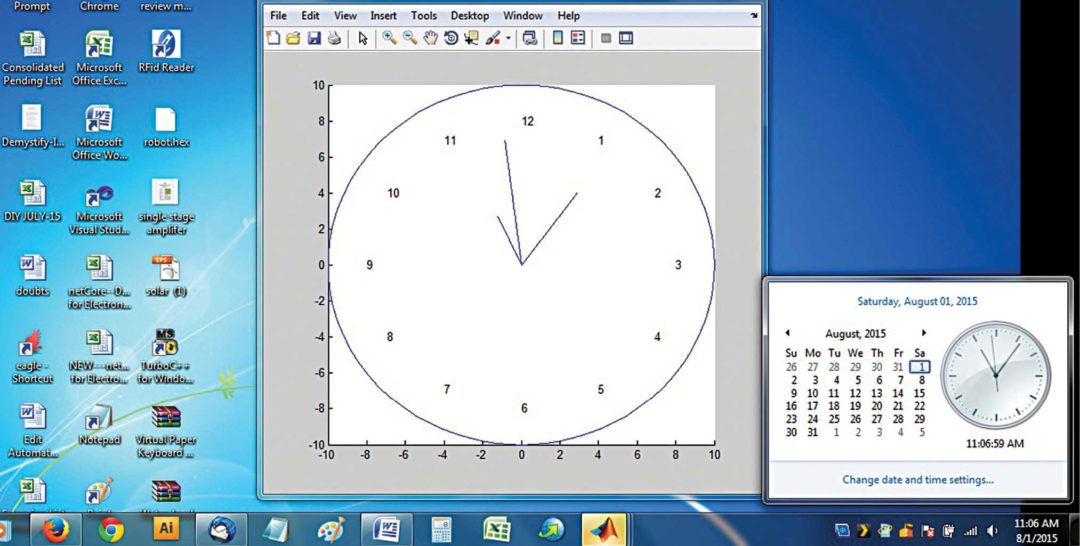Go to previous month in calendar
The width and height of the screenshot is (1080, 546).
coord(787,333)
